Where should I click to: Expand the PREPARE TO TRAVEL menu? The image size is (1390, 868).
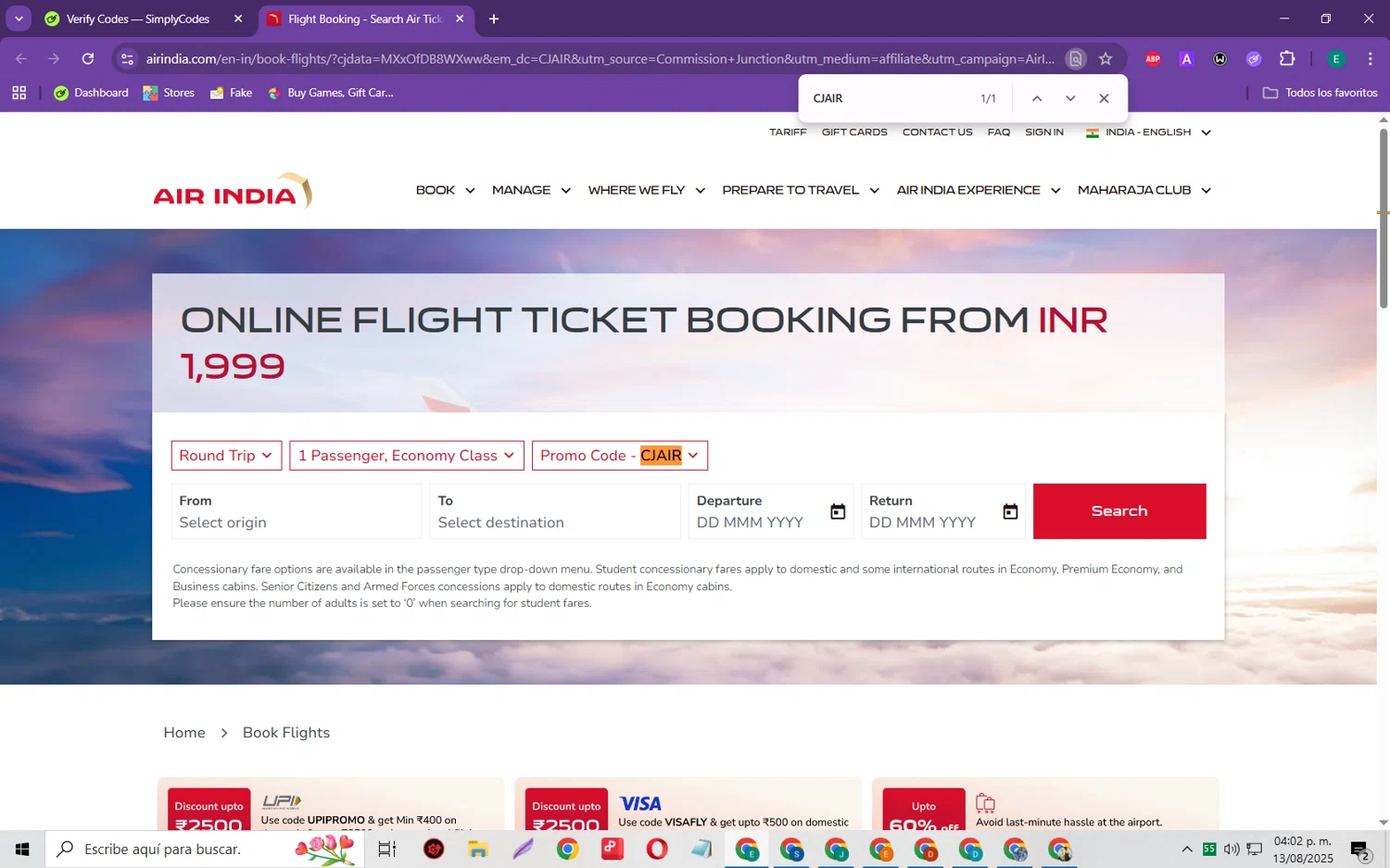(801, 190)
